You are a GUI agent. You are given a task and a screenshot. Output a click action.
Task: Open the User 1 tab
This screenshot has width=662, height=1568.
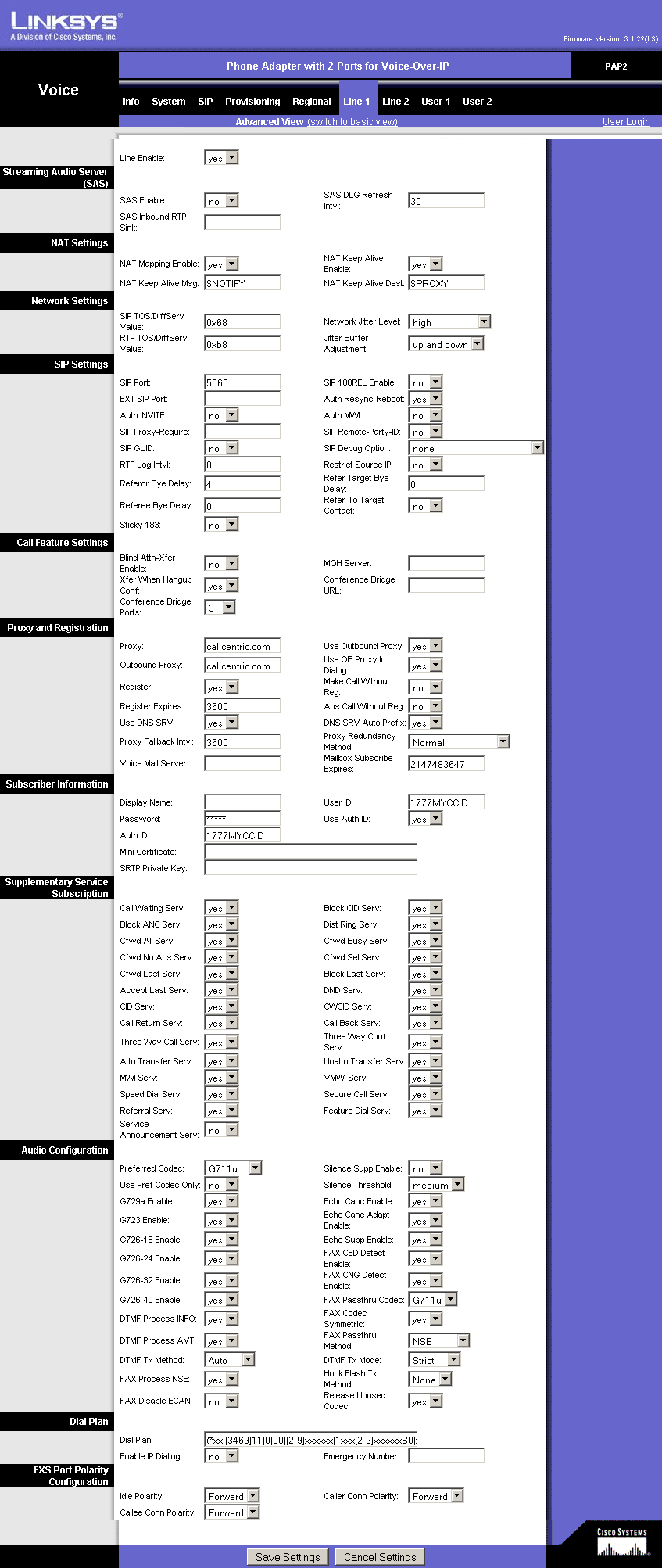[435, 102]
